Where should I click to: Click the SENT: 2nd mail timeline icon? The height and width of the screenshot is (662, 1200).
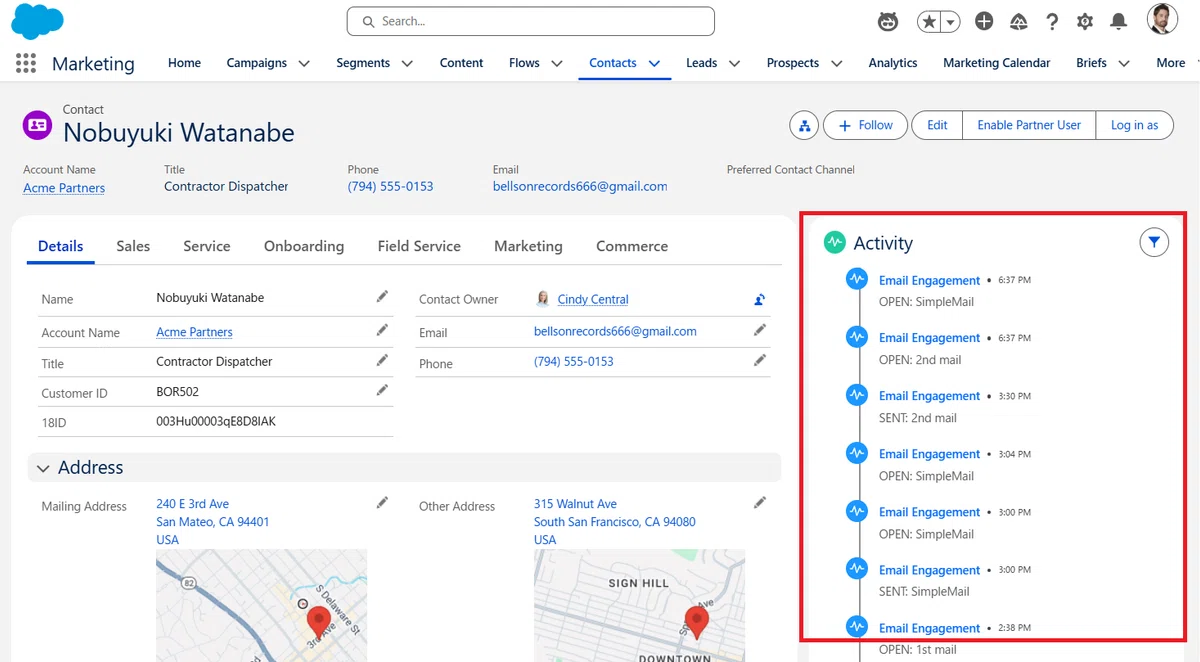tap(856, 395)
